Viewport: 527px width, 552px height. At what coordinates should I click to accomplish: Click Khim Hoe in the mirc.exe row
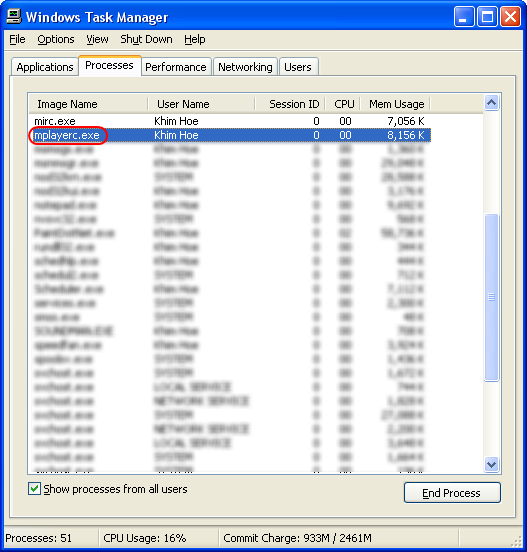tap(176, 121)
